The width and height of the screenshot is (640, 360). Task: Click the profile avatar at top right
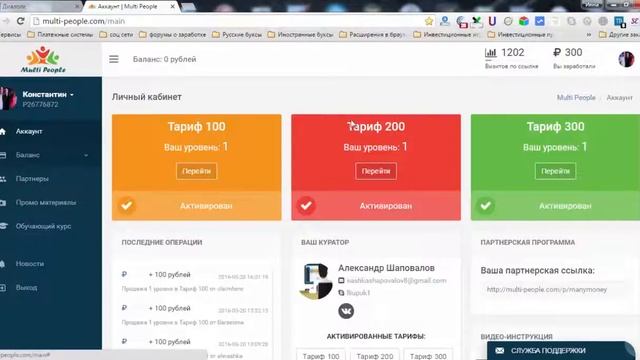tap(626, 59)
